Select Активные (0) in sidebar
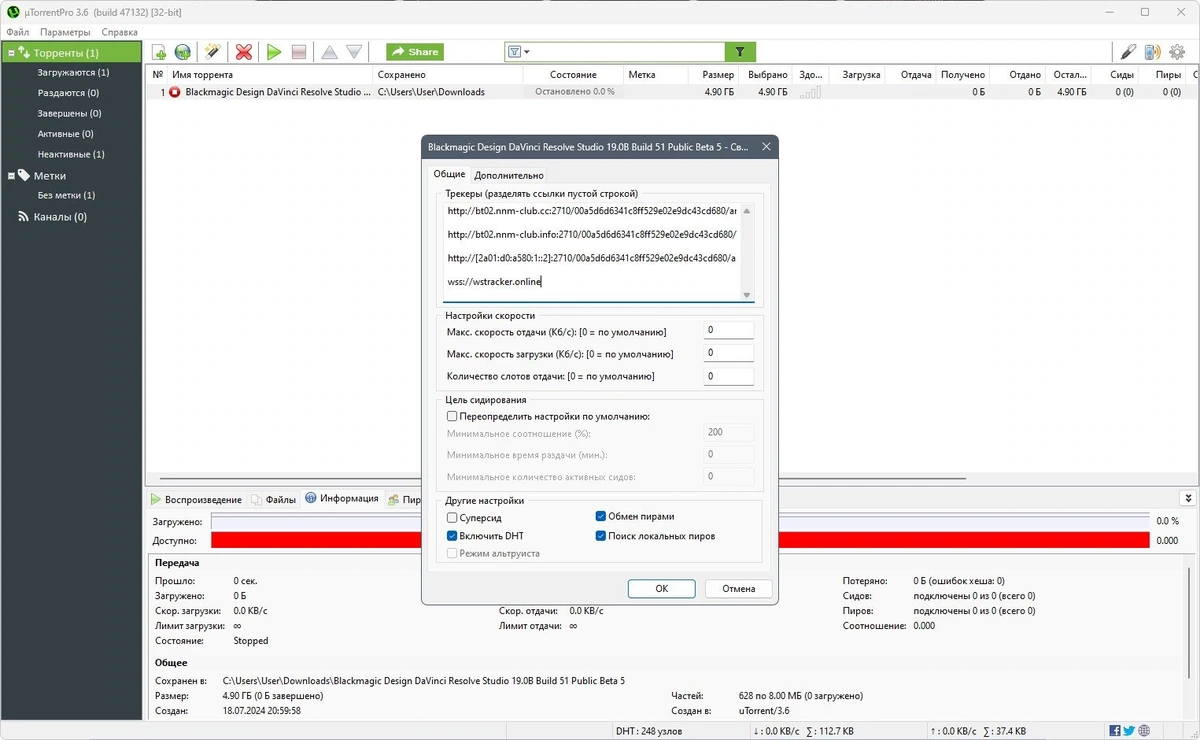The height and width of the screenshot is (740, 1200). coord(65,134)
